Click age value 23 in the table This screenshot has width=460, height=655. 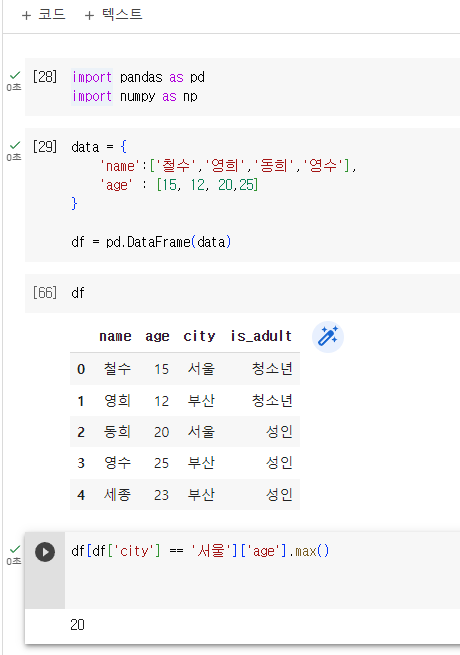tap(161, 495)
